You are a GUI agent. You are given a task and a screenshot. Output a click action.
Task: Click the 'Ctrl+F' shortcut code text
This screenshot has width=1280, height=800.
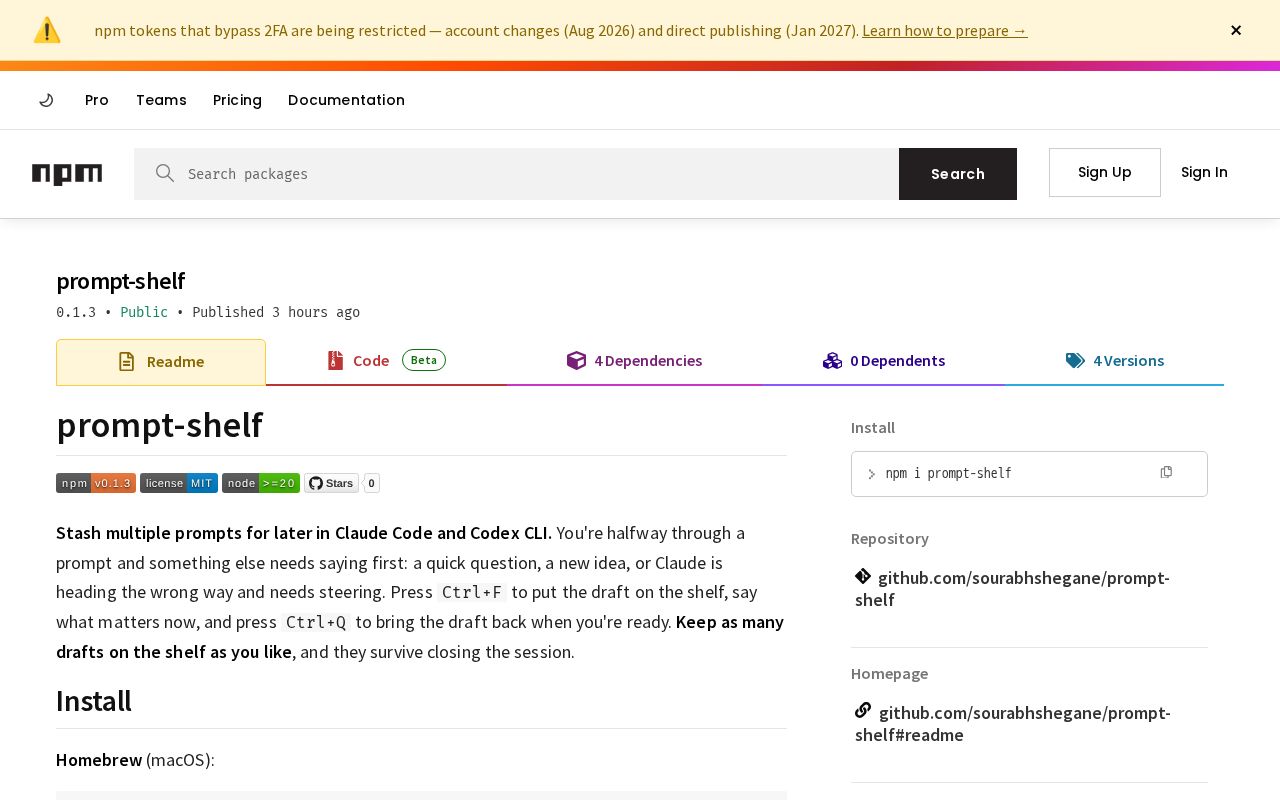click(x=472, y=592)
